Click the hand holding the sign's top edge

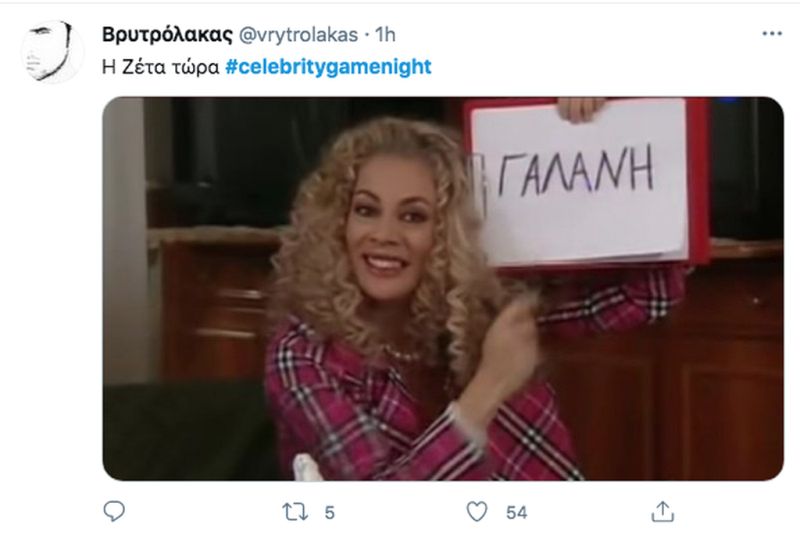pyautogui.click(x=580, y=109)
